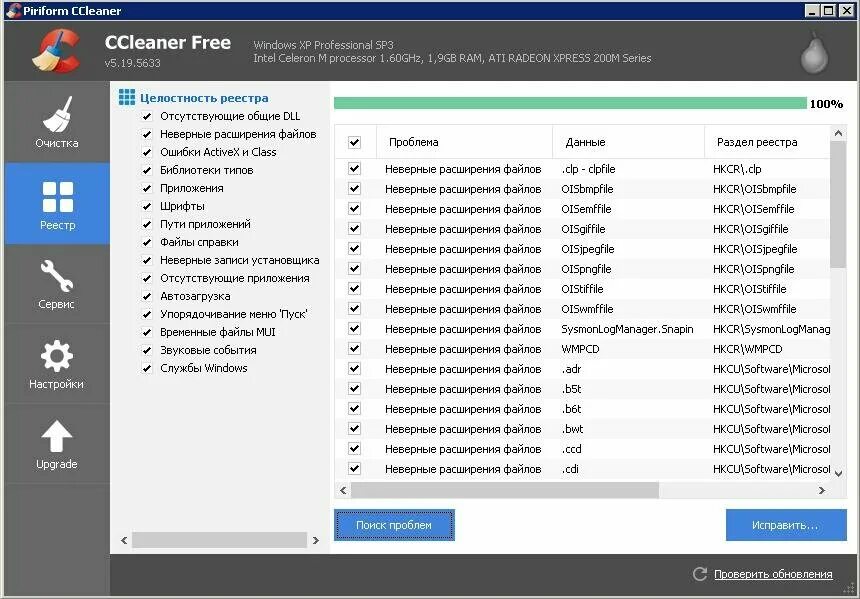Sort by the Данные column header

pos(629,142)
